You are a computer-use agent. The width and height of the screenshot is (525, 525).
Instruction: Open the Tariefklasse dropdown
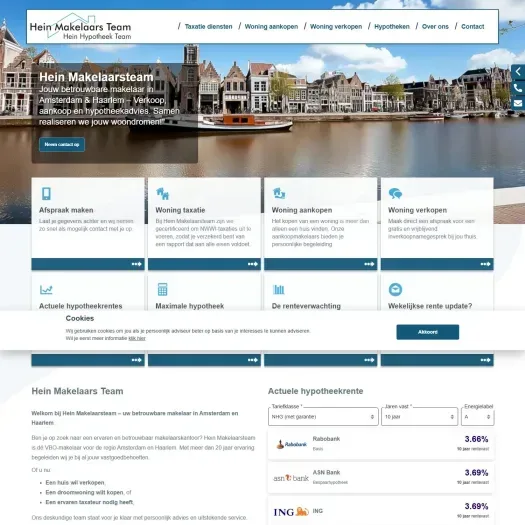point(323,417)
